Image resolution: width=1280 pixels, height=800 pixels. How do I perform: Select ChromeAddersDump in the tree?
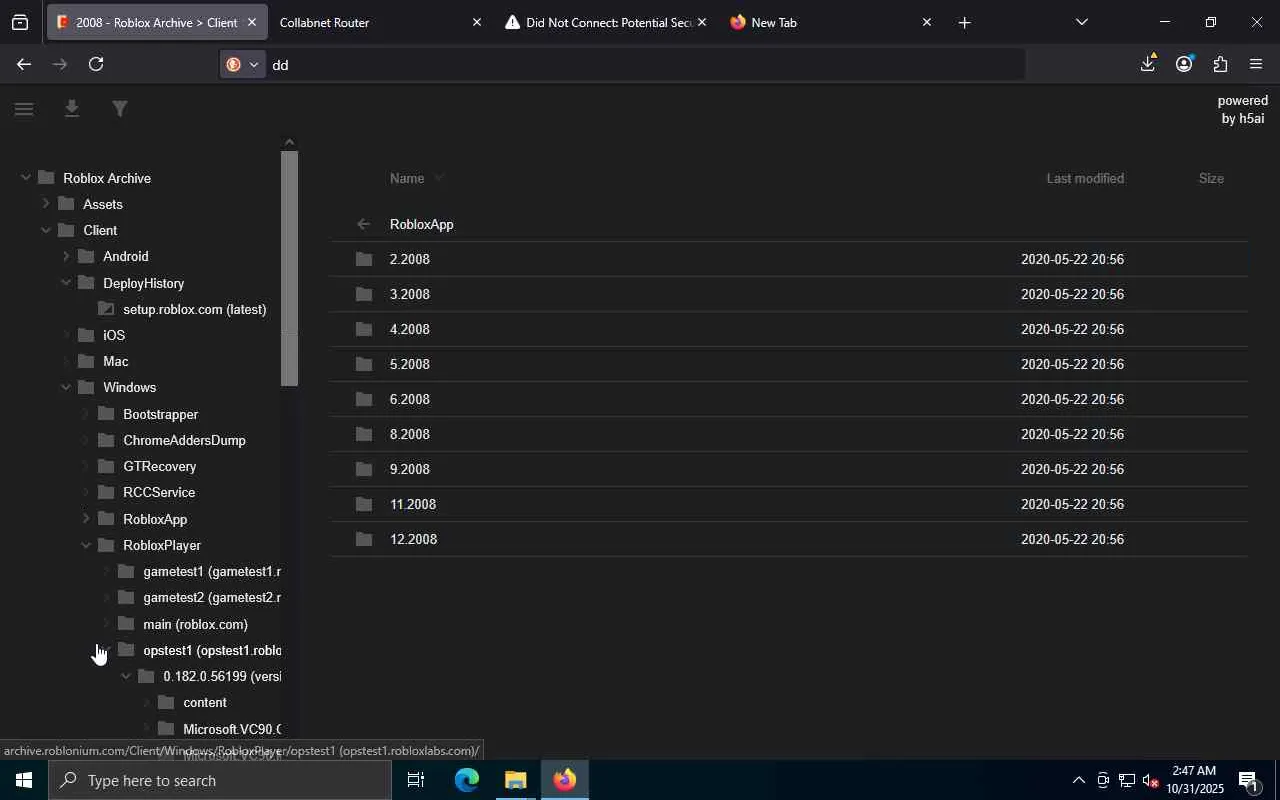pyautogui.click(x=184, y=440)
